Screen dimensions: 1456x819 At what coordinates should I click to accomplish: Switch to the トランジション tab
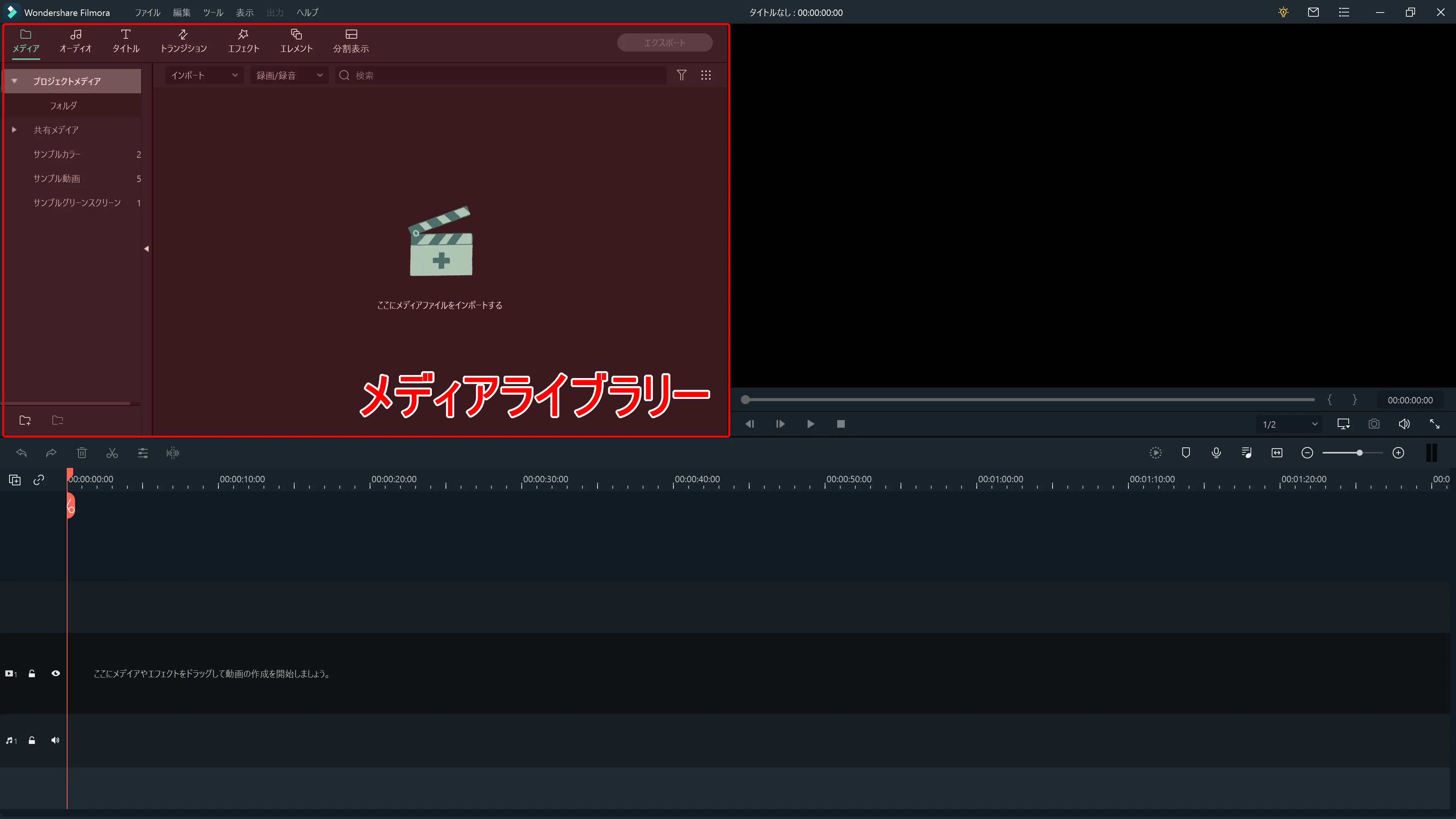pos(183,41)
